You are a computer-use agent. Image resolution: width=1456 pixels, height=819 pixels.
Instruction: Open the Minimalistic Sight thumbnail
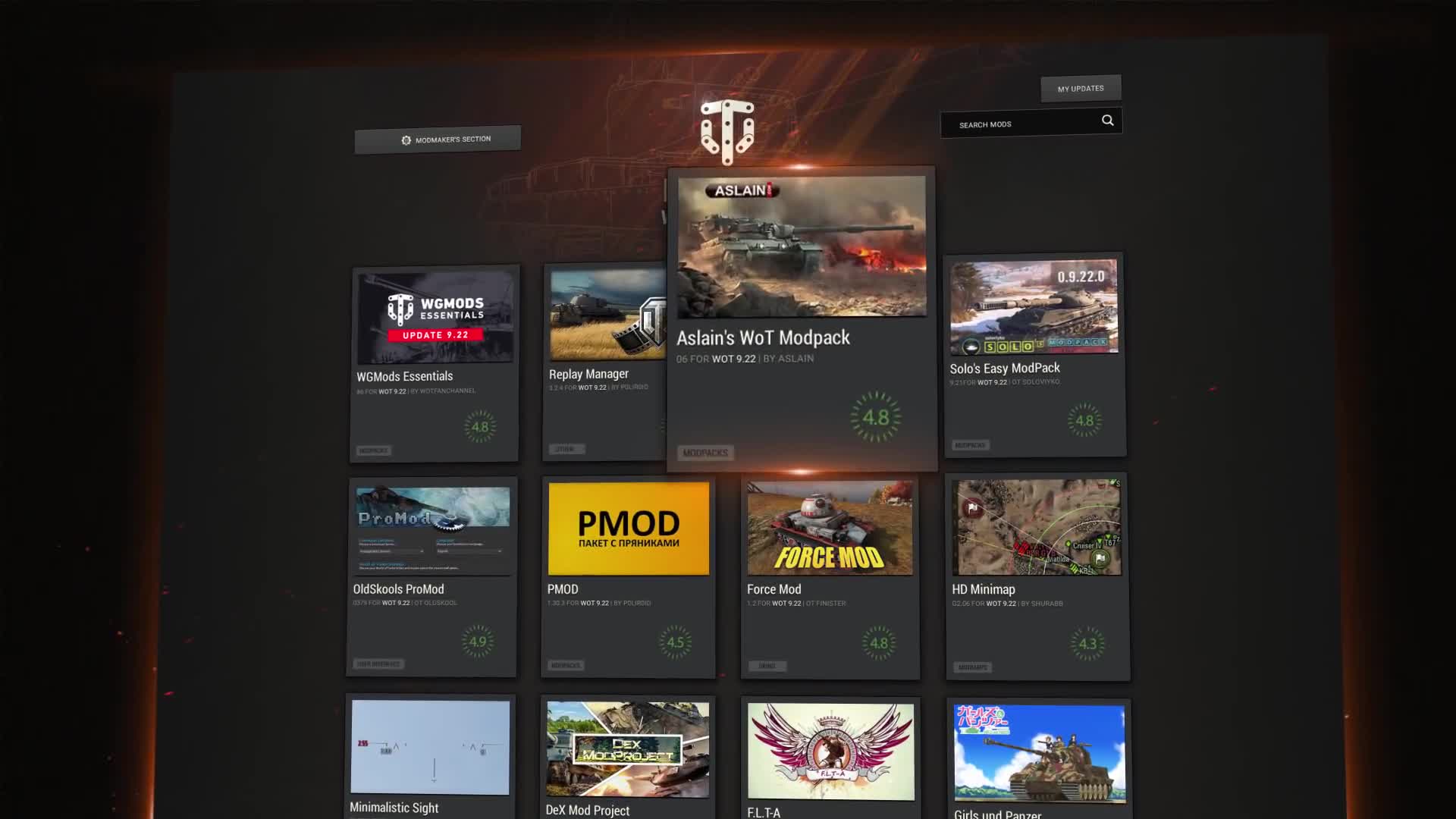click(x=431, y=748)
